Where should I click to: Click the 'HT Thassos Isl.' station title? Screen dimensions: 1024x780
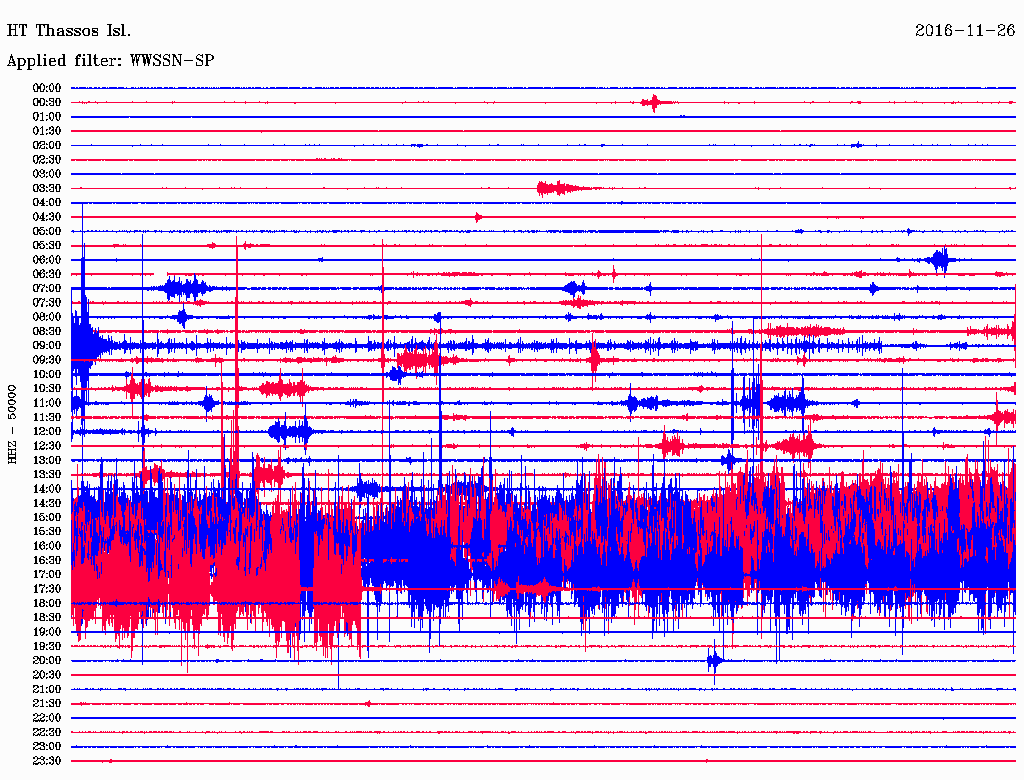coord(69,31)
